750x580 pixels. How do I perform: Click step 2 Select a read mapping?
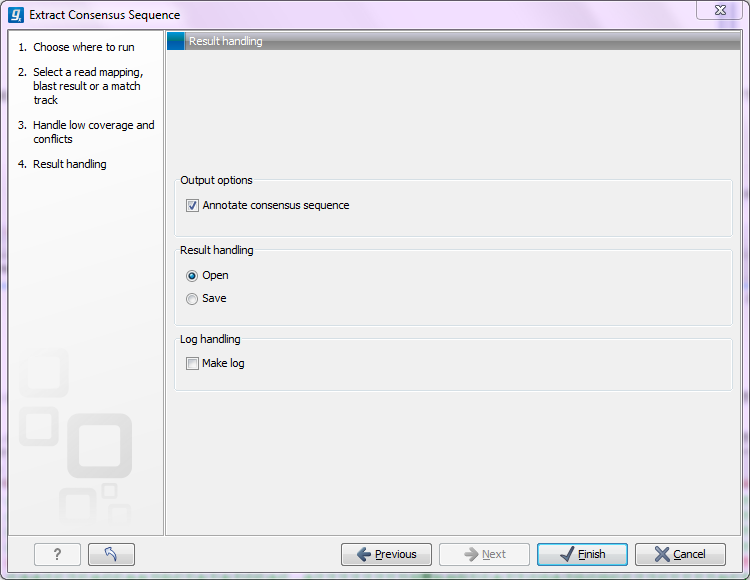88,86
